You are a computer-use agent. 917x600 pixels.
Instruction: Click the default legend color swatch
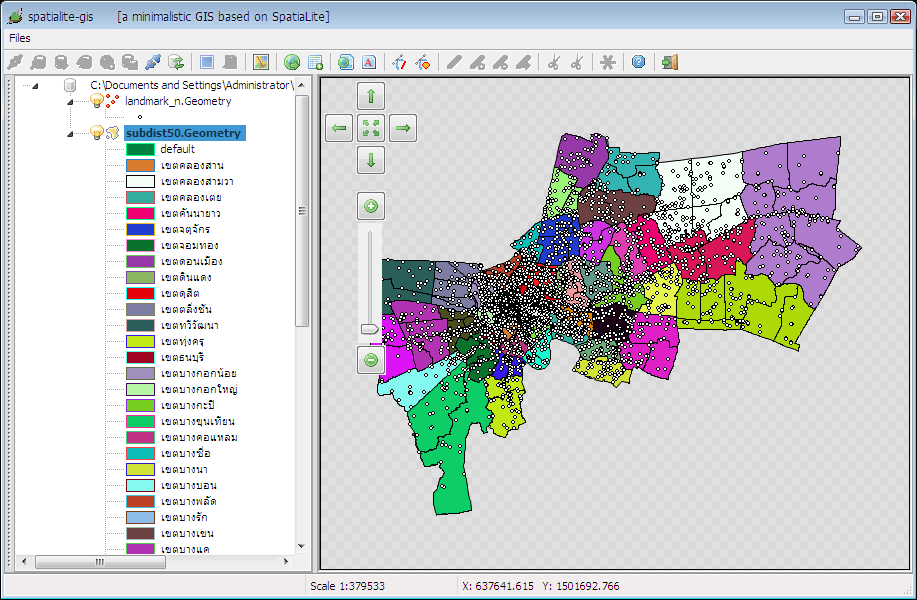(140, 149)
